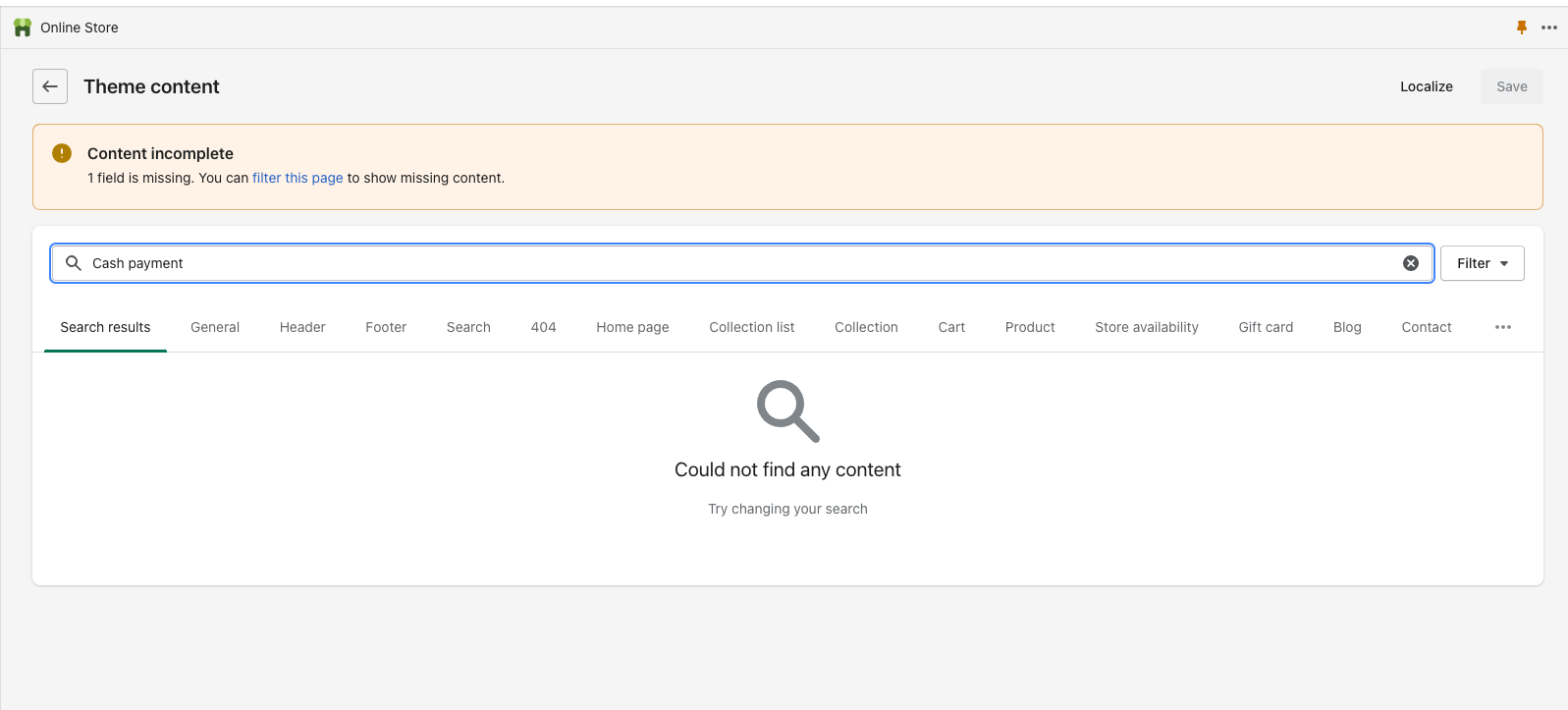Open the Filter dropdown

click(1482, 263)
